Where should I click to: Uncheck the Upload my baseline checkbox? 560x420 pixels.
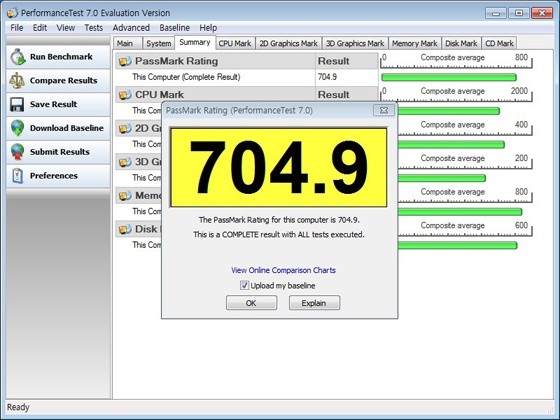(x=244, y=285)
